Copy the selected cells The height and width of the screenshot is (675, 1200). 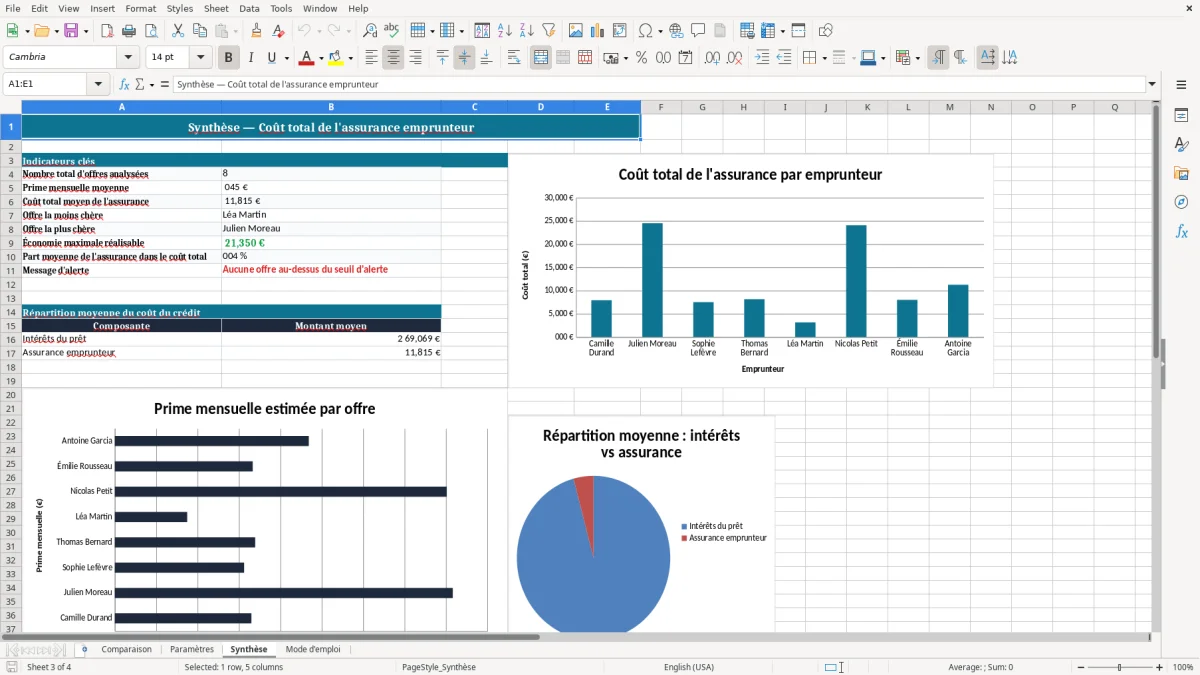click(200, 31)
